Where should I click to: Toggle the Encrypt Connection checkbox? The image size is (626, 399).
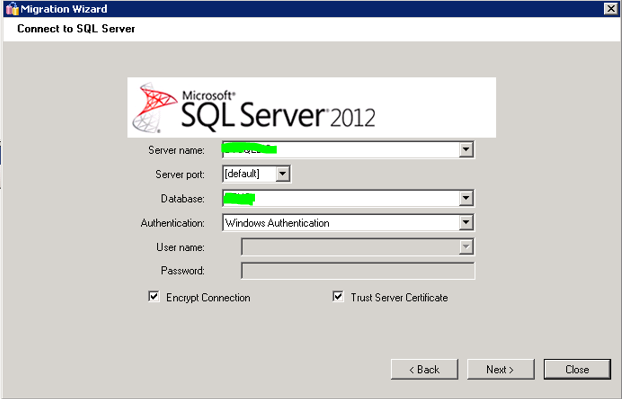tap(154, 297)
